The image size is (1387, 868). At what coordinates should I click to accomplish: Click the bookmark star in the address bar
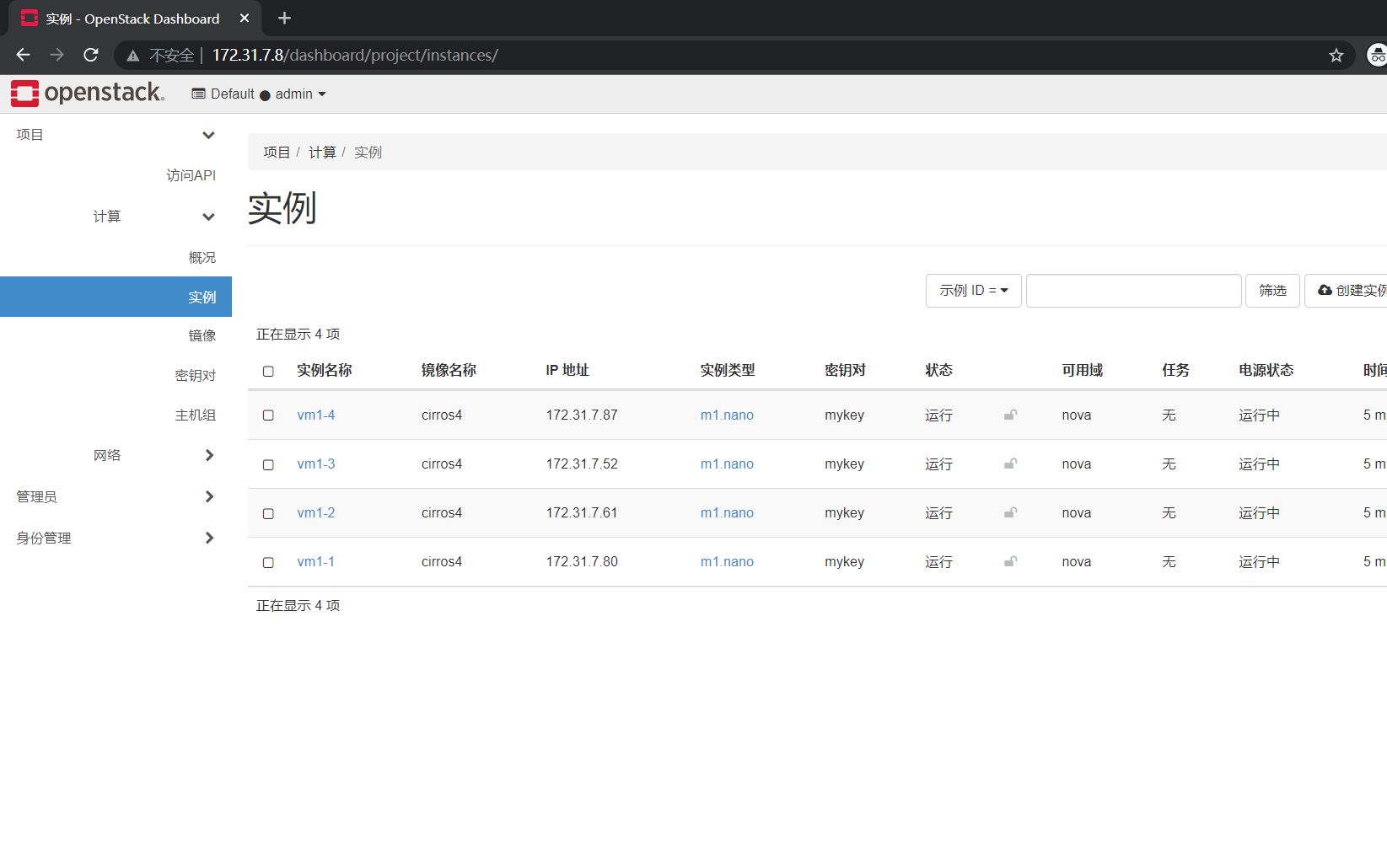tap(1336, 55)
